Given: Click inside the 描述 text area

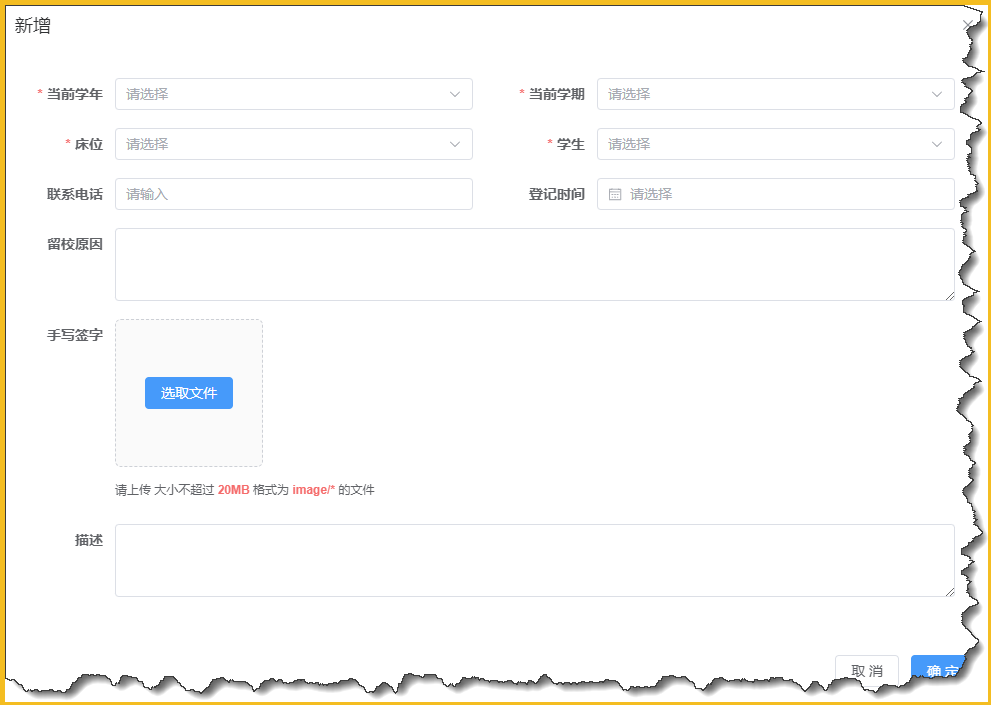Looking at the screenshot, I should click(x=534, y=560).
